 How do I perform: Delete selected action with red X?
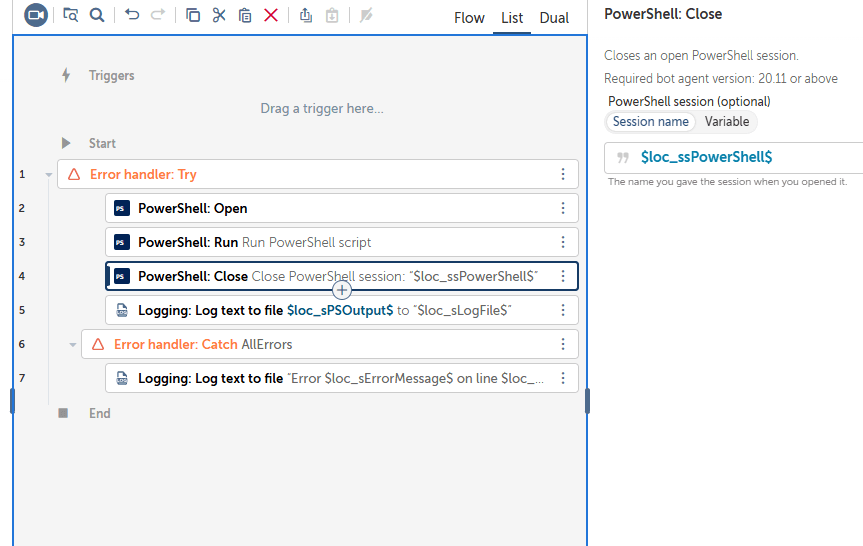click(x=271, y=15)
